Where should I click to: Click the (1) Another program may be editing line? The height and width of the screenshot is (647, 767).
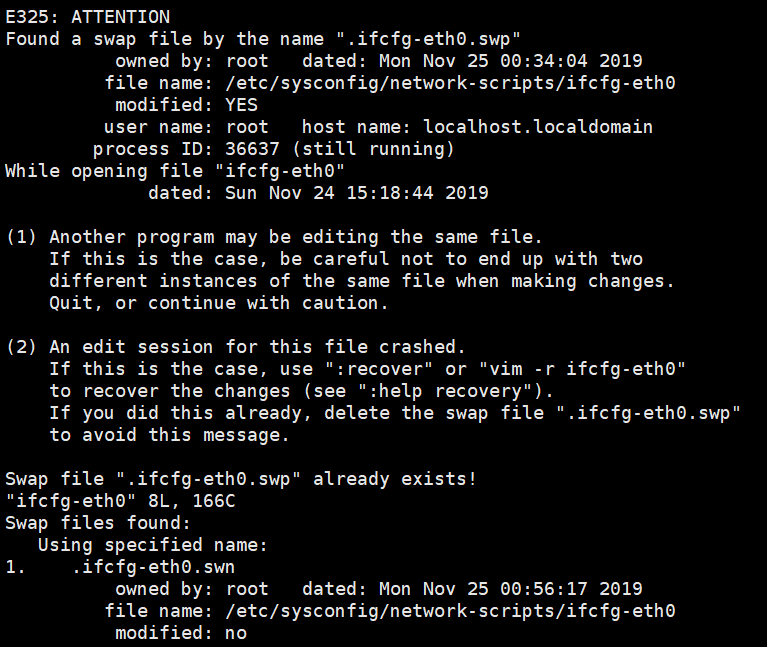274,237
